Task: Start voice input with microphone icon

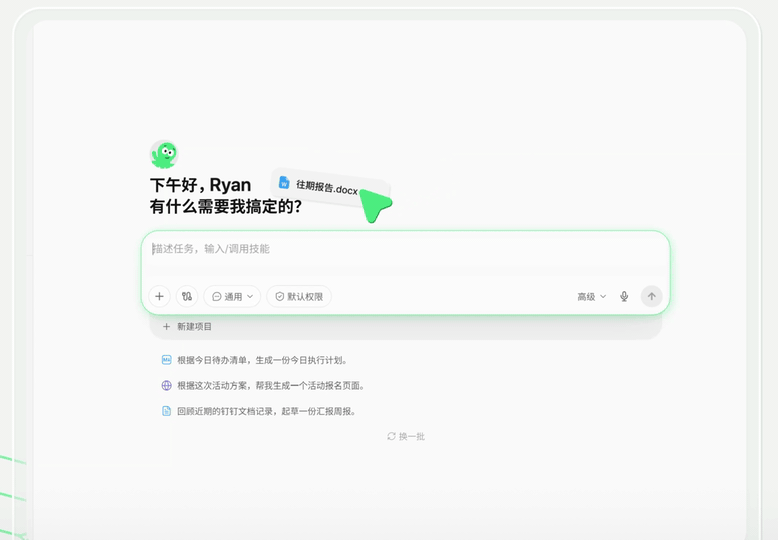Action: point(624,296)
